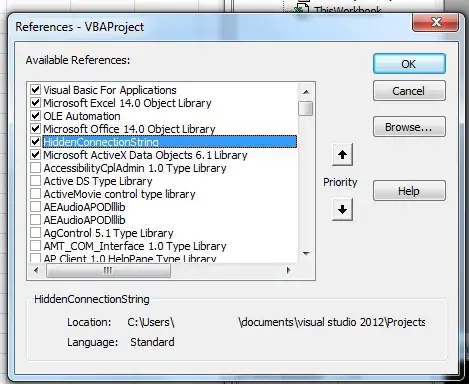
Task: Select Microsoft ActiveX Data Objects 6.1 Library text
Action: tap(145, 155)
